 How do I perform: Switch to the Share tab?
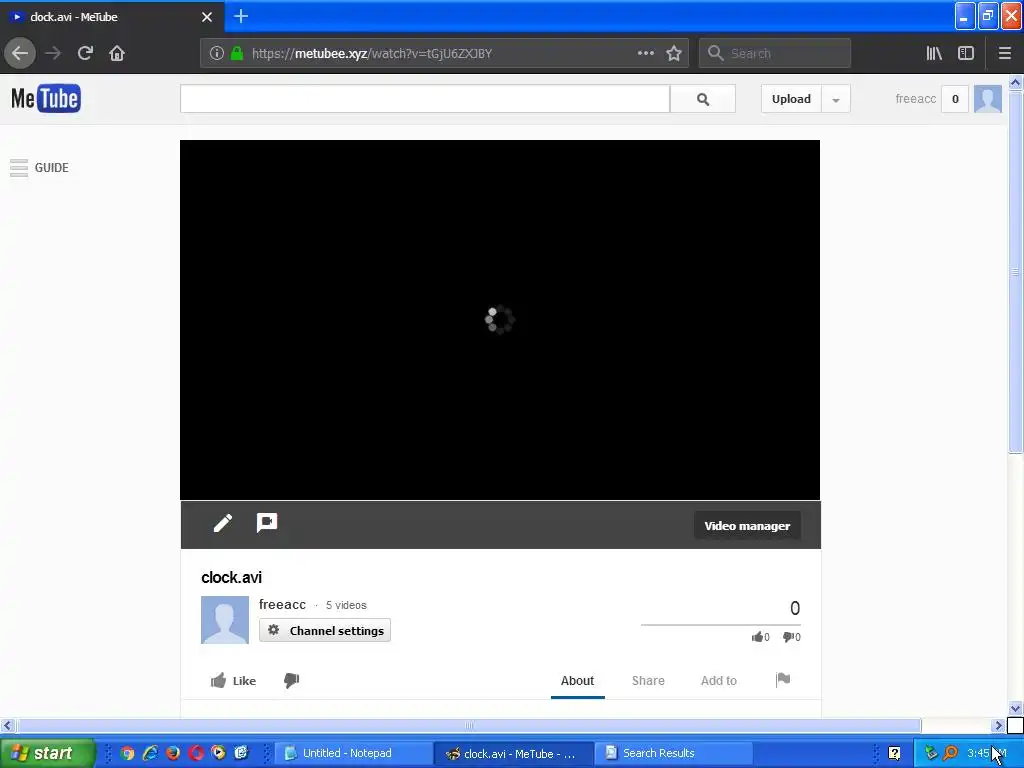pos(648,680)
